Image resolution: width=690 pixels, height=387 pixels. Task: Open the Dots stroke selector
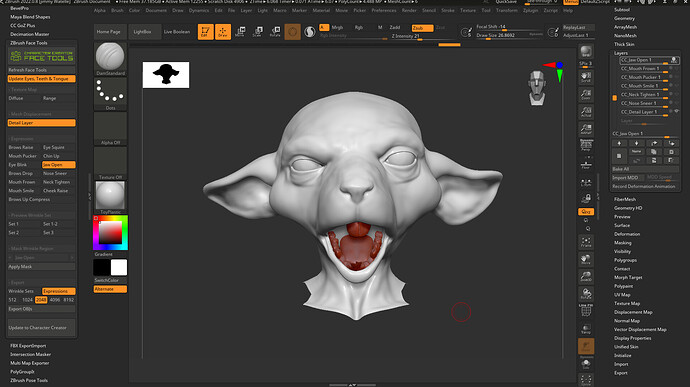pyautogui.click(x=110, y=94)
